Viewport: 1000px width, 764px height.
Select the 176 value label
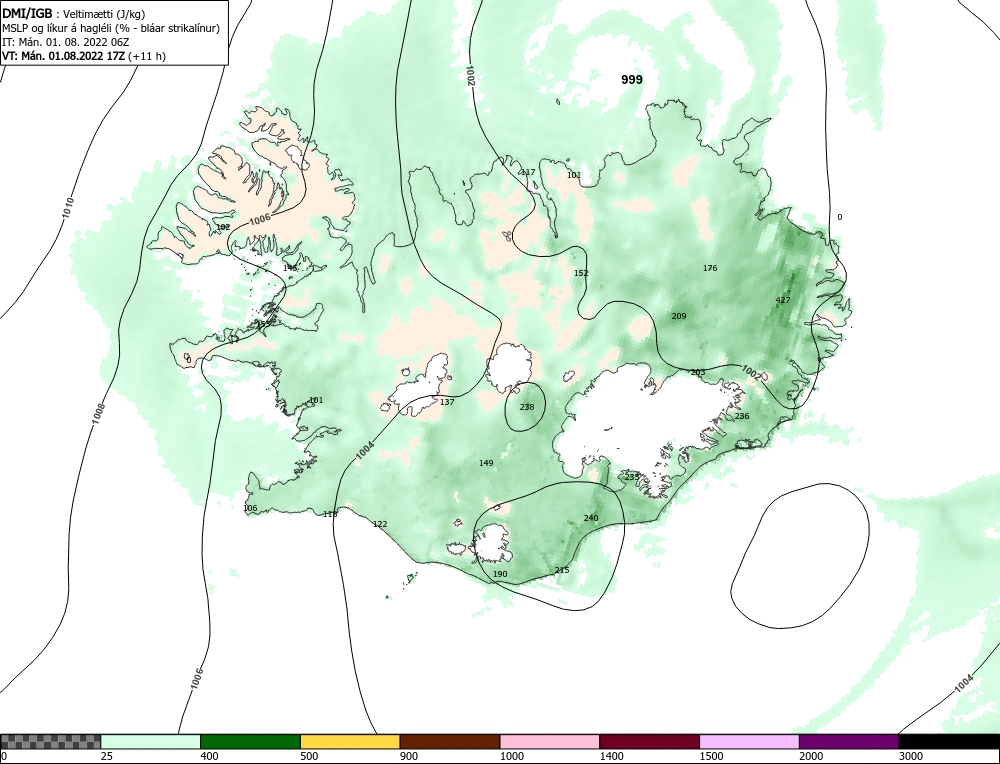click(710, 268)
